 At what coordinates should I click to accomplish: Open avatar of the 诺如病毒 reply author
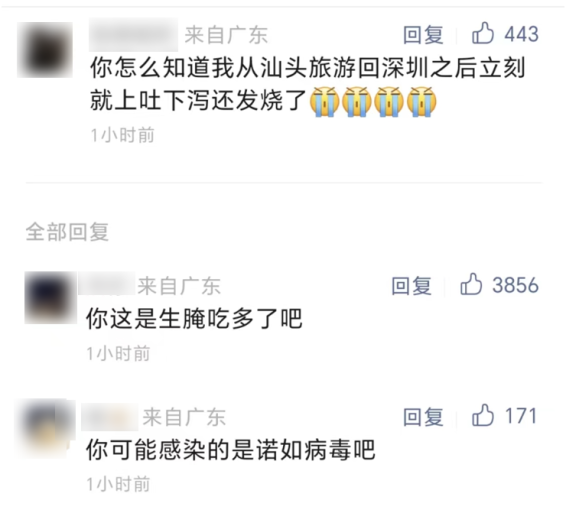[x=46, y=428]
